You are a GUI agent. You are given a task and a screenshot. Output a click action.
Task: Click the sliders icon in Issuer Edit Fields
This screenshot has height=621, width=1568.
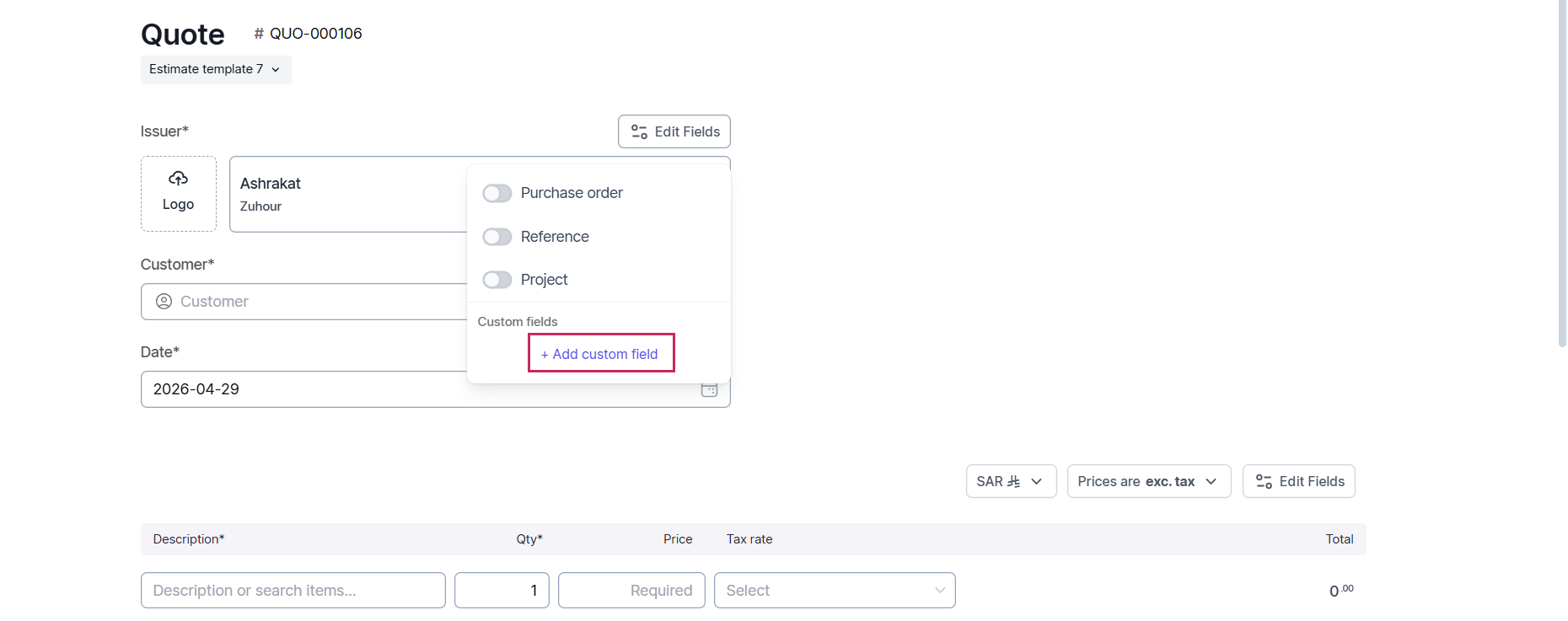pyautogui.click(x=639, y=132)
